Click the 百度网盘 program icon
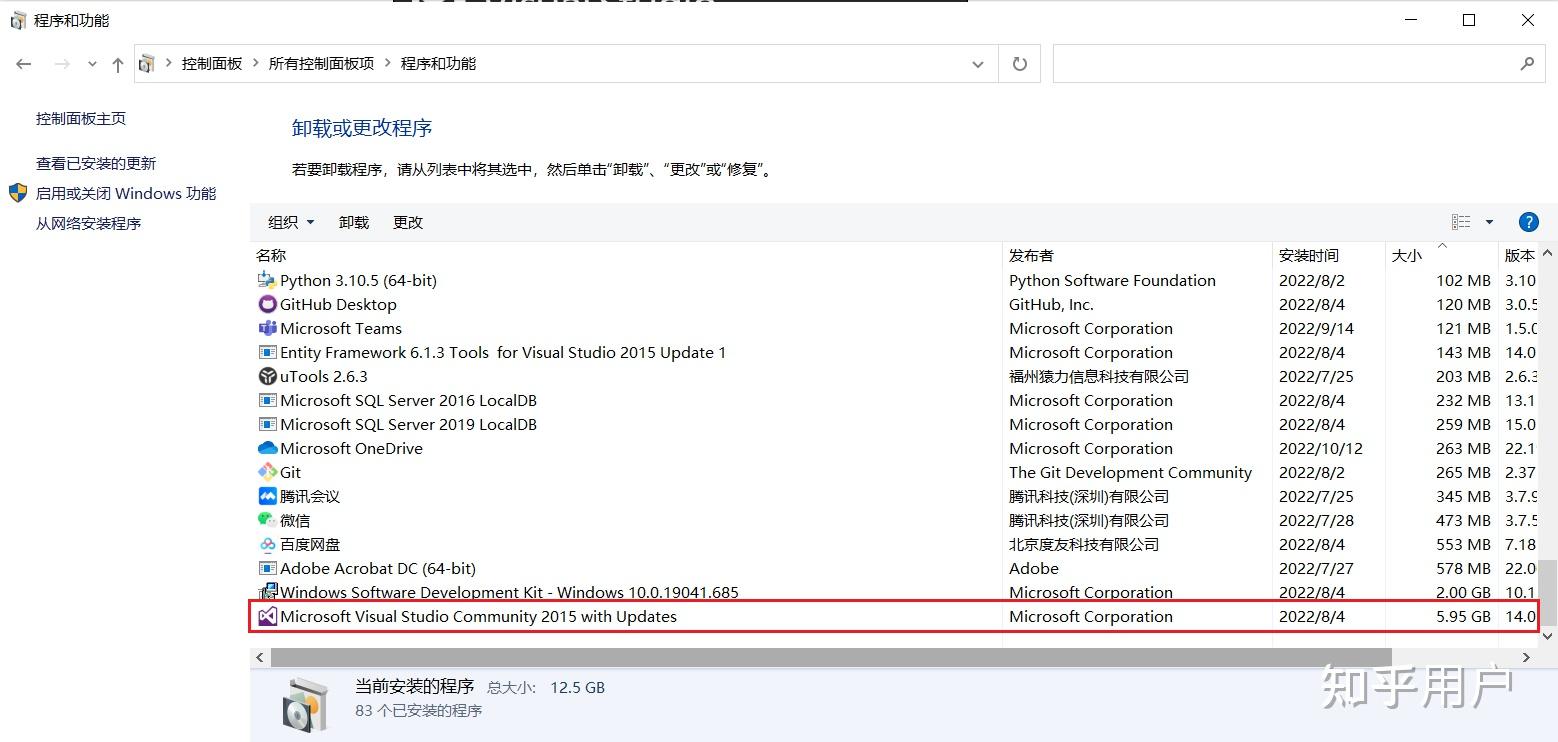The height and width of the screenshot is (742, 1558). (267, 544)
